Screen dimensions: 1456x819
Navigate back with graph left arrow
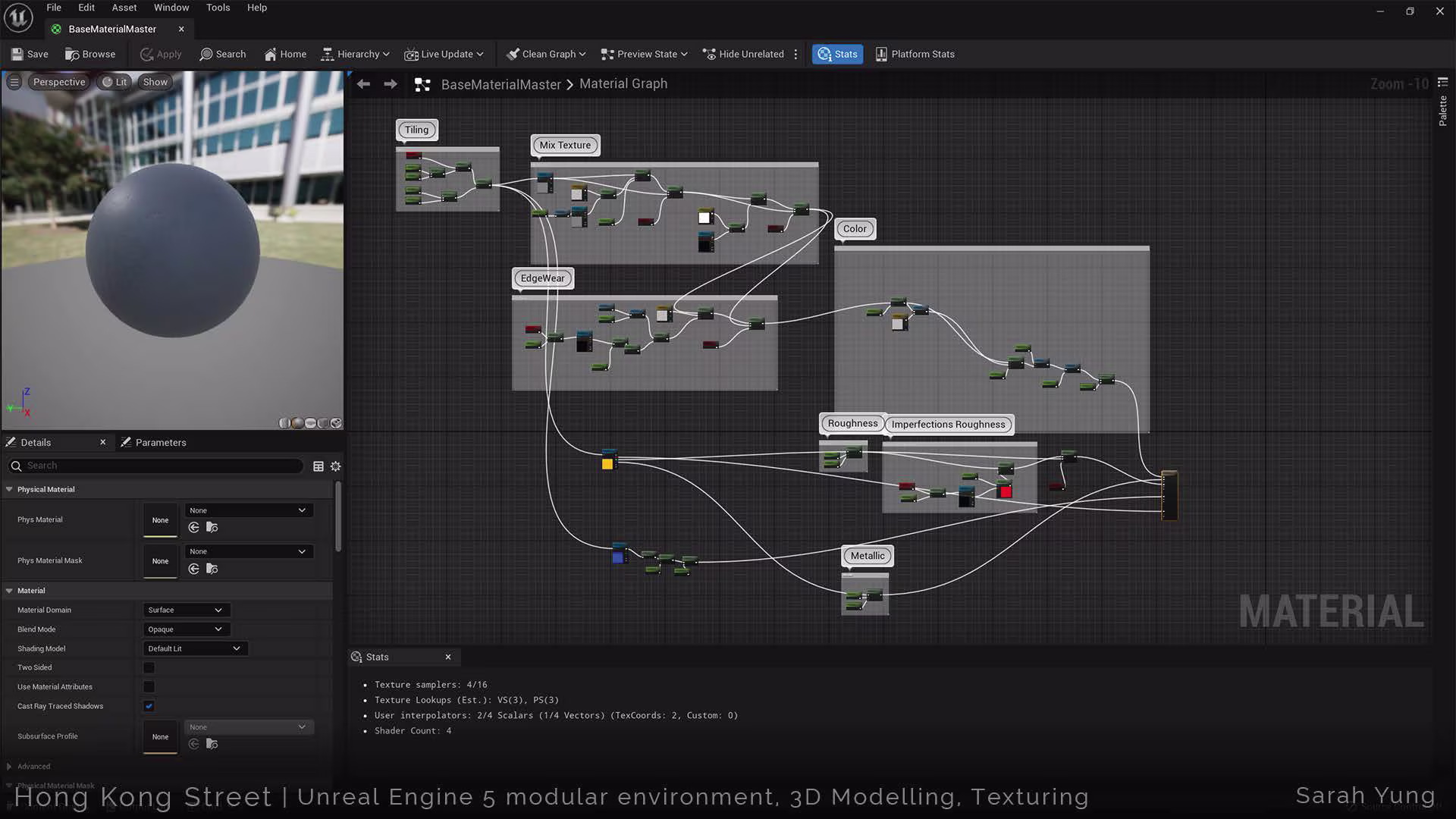tap(363, 84)
